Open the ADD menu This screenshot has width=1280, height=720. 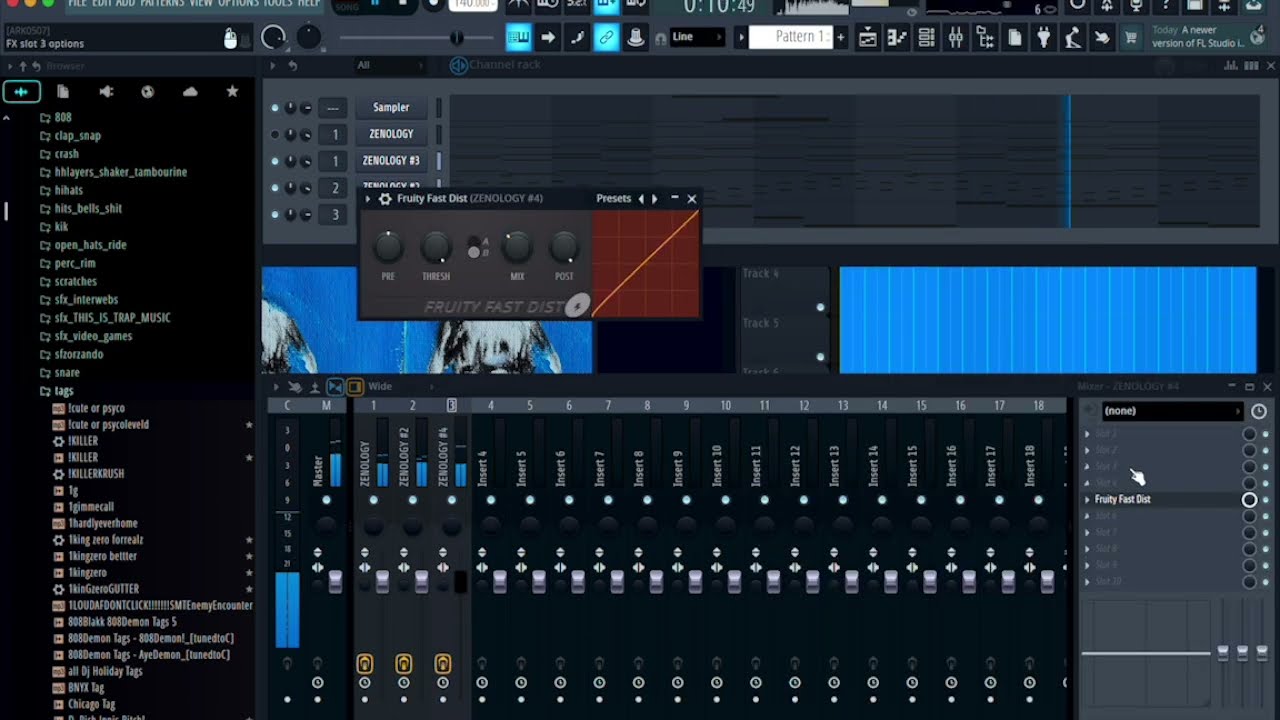point(125,4)
